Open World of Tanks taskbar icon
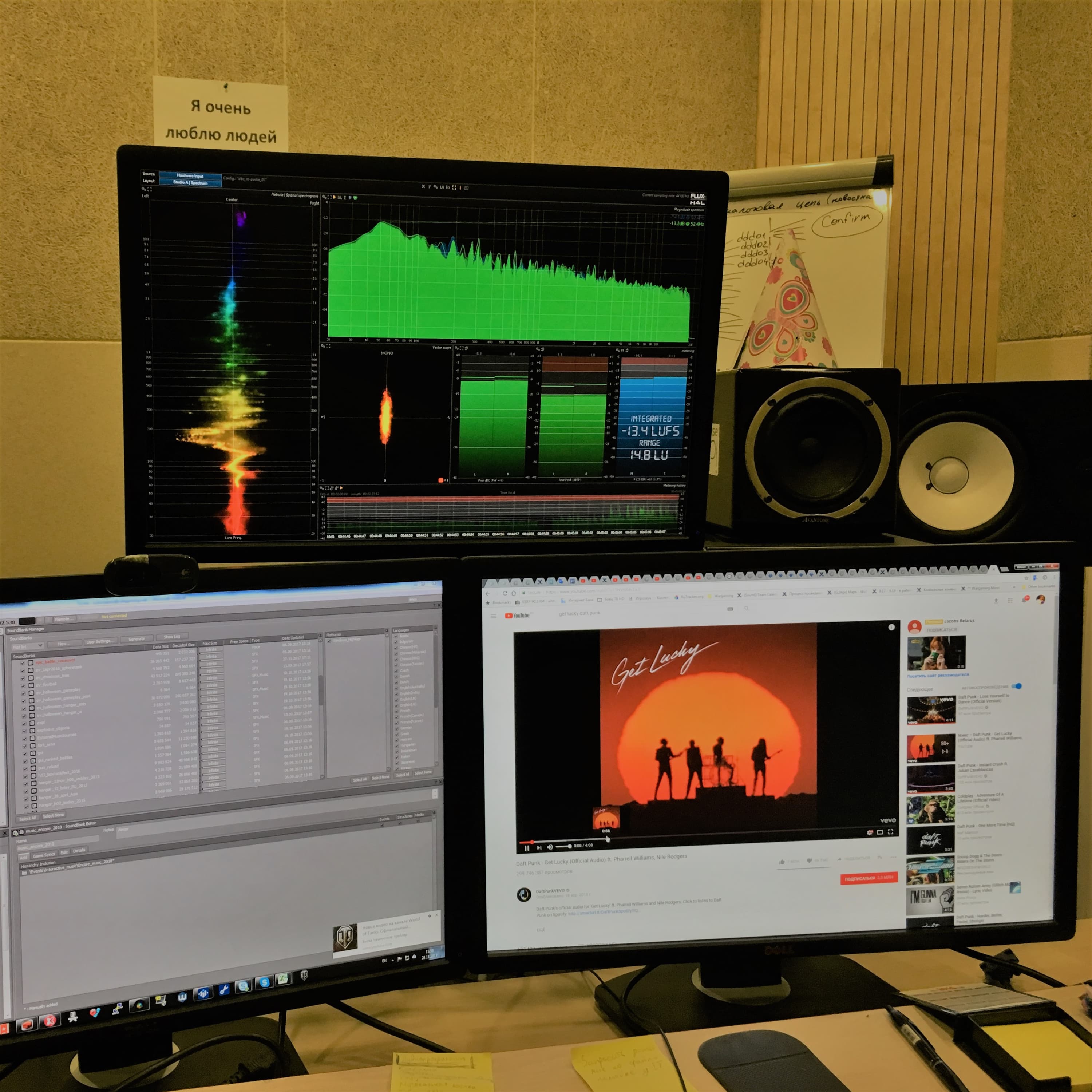Viewport: 1092px width, 1092px height. [304, 976]
